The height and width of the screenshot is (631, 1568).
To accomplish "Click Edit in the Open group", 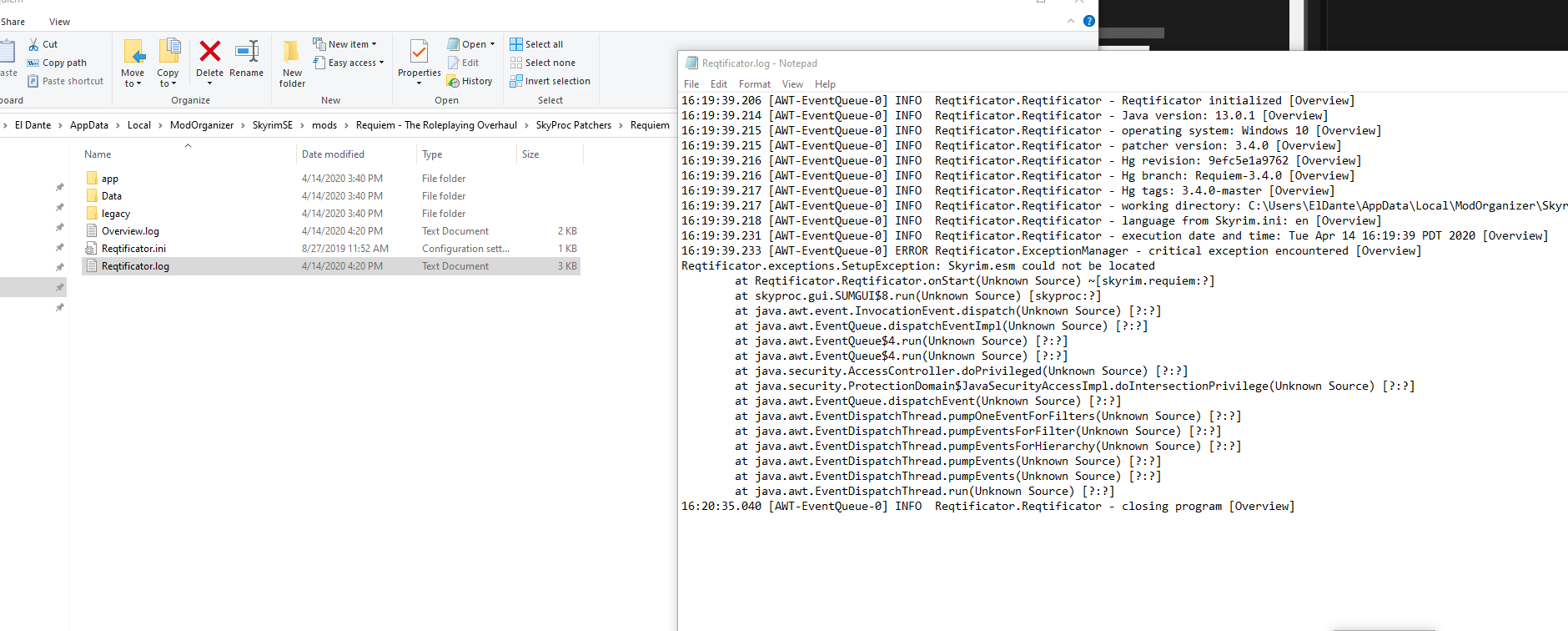I will pyautogui.click(x=463, y=63).
